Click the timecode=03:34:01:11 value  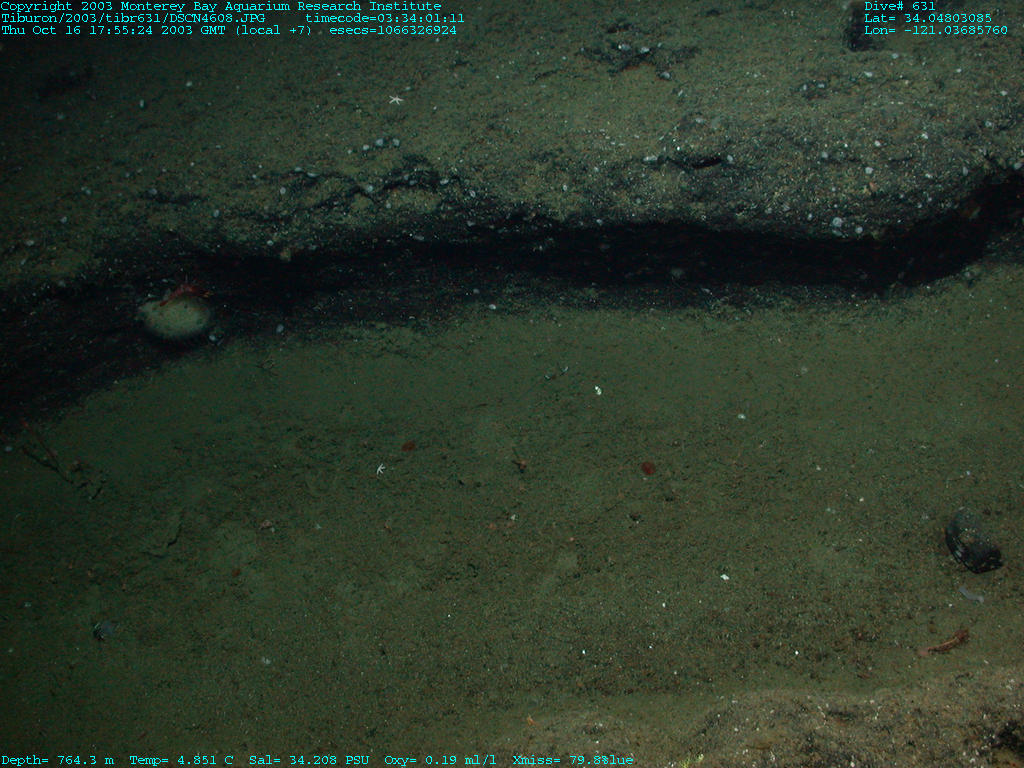click(385, 18)
